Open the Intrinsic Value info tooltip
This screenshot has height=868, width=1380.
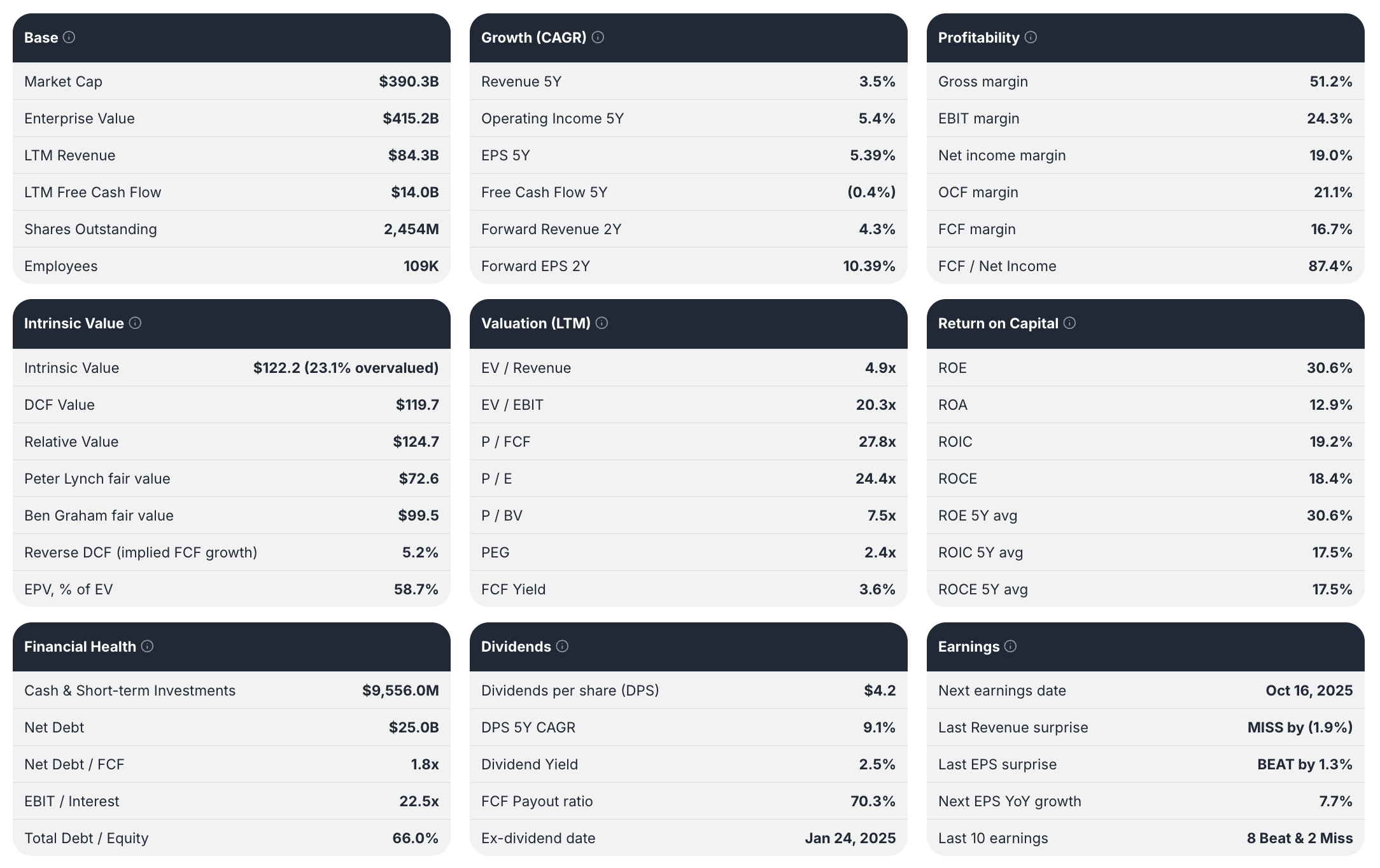135,323
